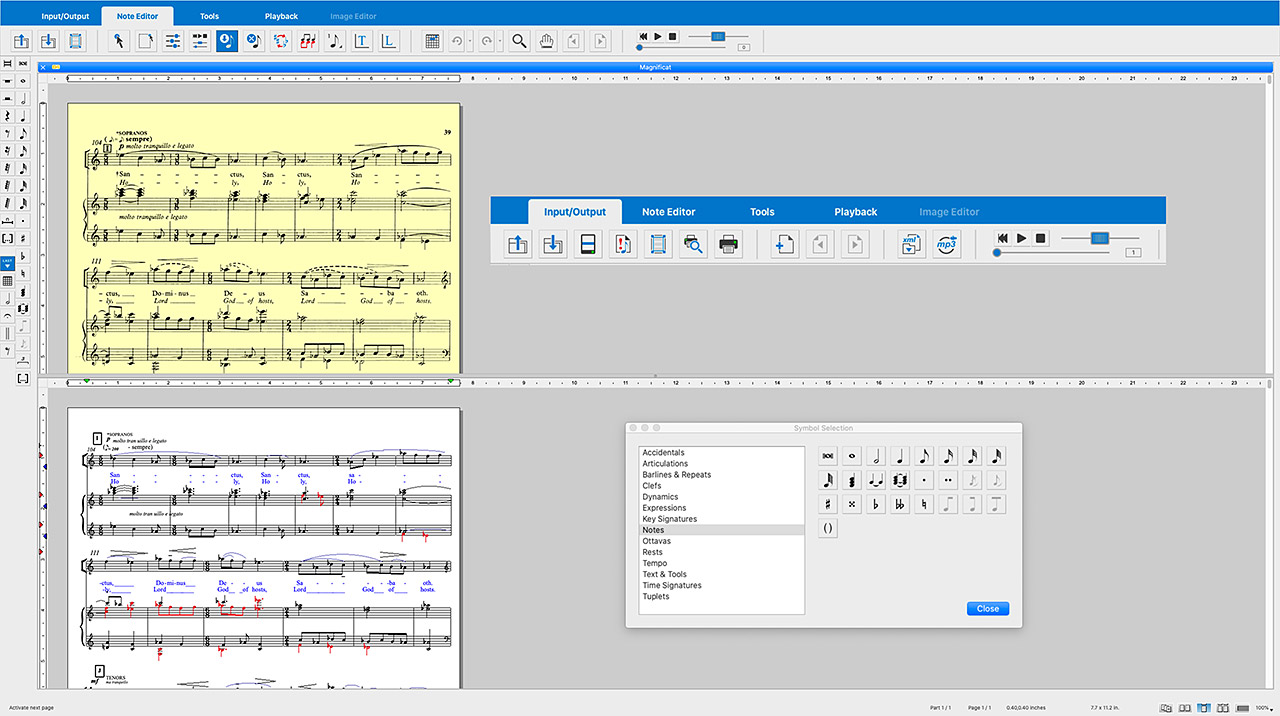This screenshot has width=1280, height=716.
Task: Pick the natural sign symbol
Action: (x=924, y=504)
